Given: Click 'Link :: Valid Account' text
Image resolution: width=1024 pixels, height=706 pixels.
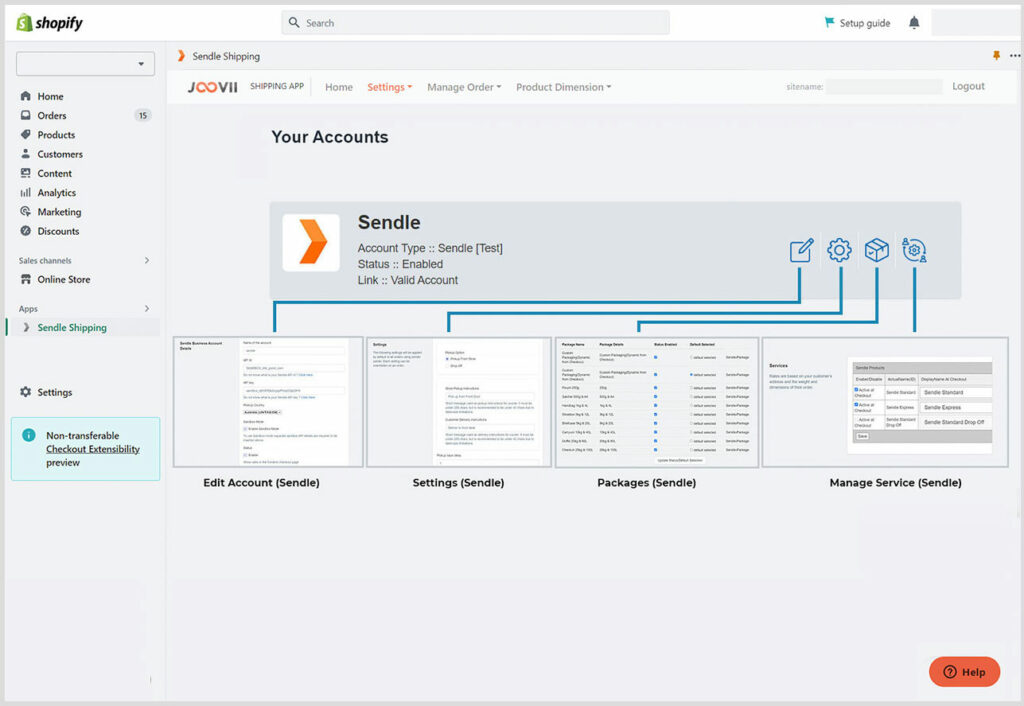Looking at the screenshot, I should (408, 280).
